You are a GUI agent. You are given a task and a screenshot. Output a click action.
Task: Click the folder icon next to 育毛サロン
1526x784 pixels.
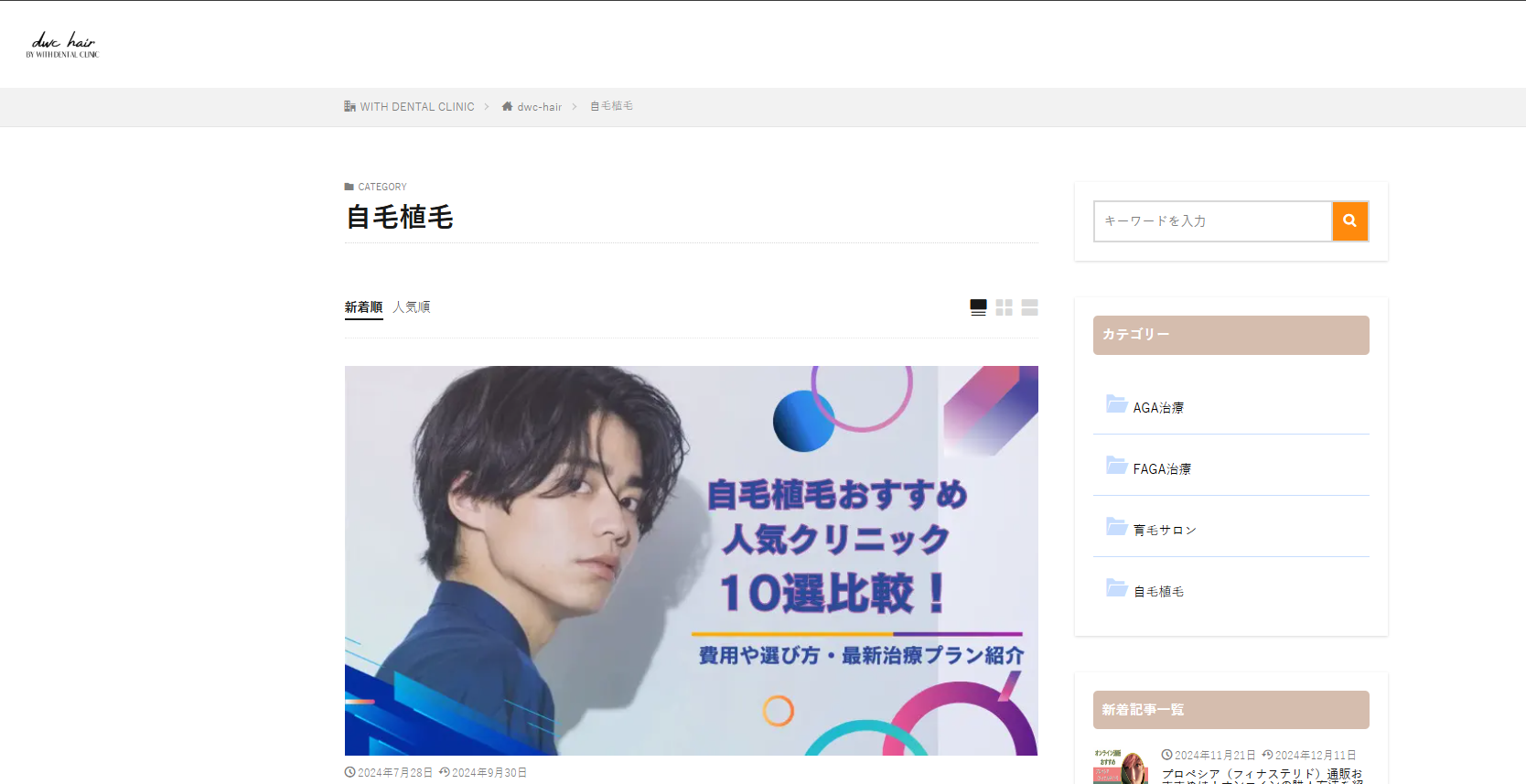click(x=1116, y=526)
